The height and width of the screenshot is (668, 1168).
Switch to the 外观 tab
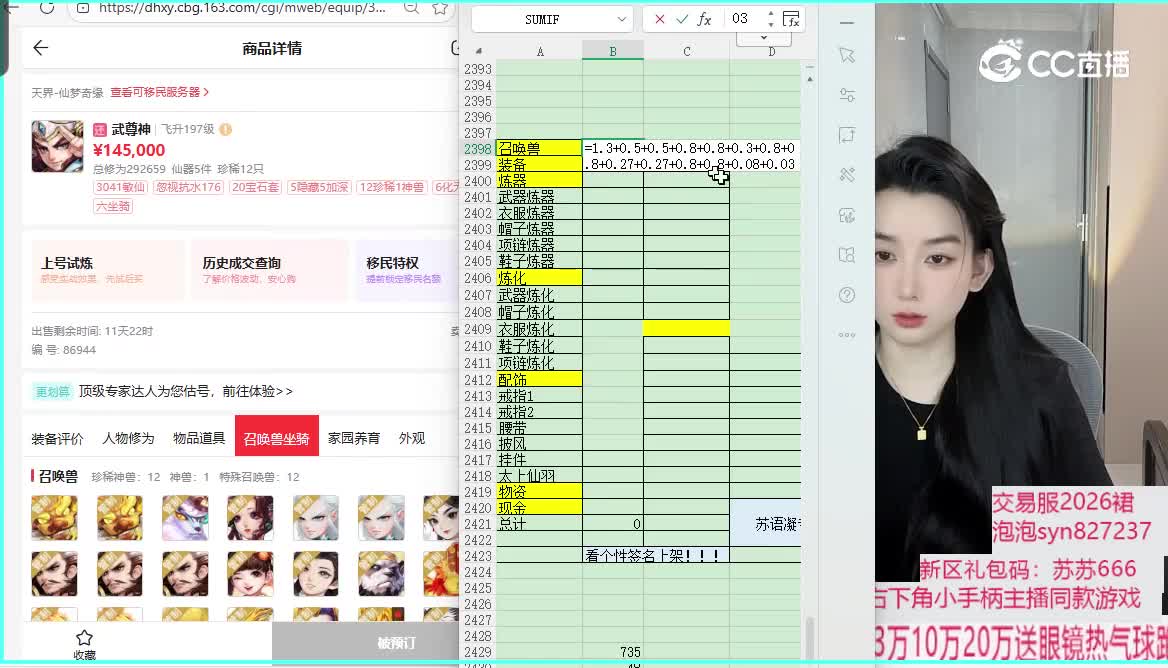tap(412, 438)
